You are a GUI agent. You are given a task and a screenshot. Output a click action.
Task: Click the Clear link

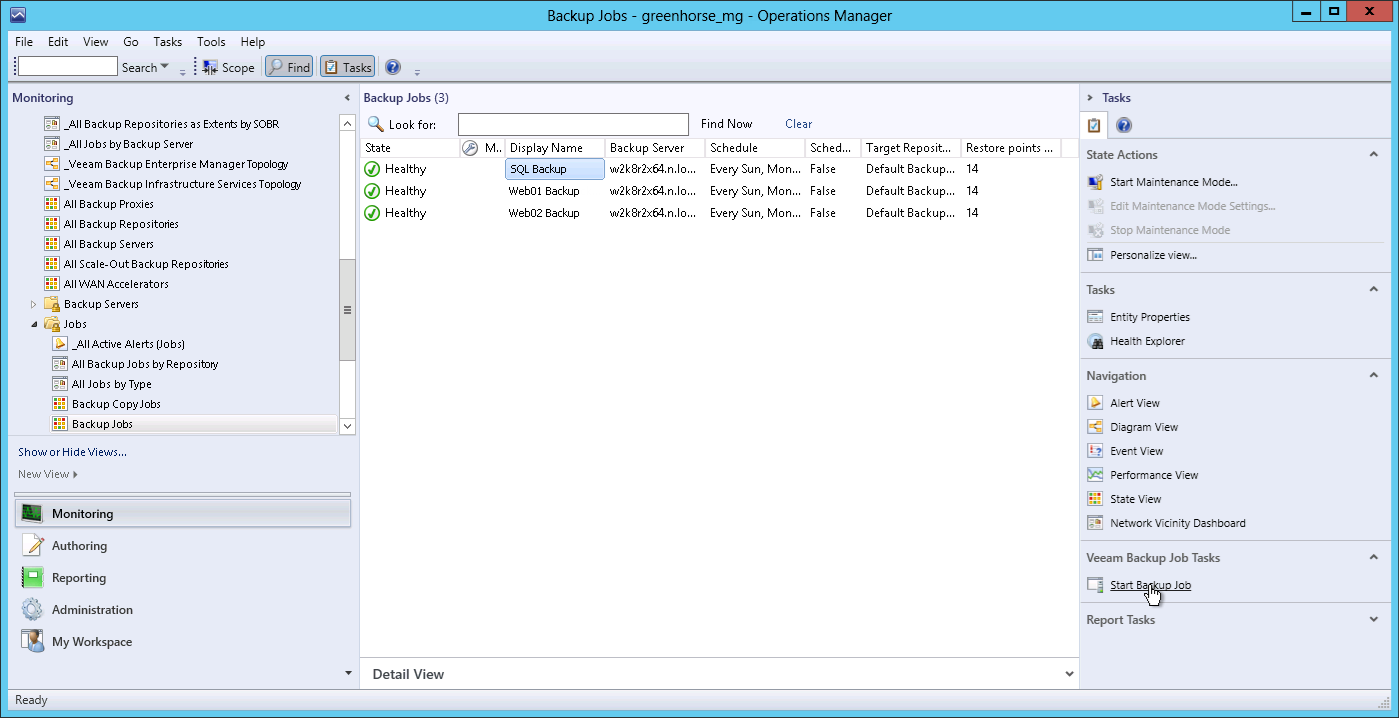[799, 124]
